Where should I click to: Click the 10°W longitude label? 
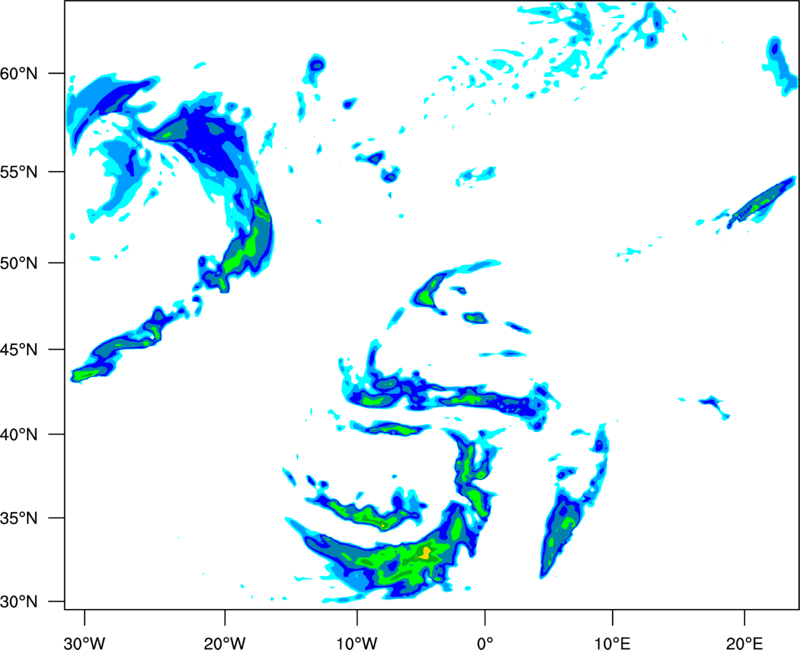356,643
